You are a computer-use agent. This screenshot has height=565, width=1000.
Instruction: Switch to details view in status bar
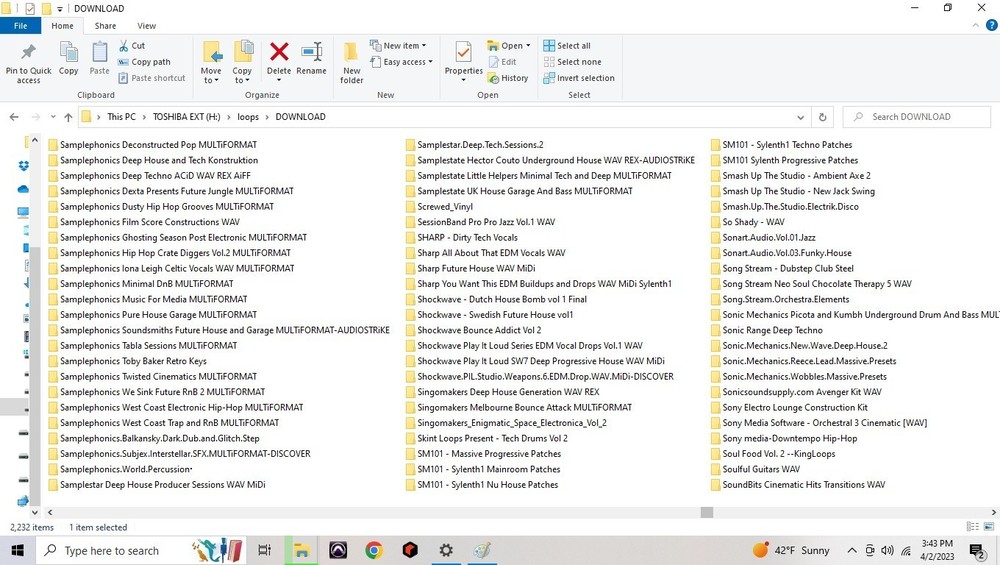tap(972, 527)
